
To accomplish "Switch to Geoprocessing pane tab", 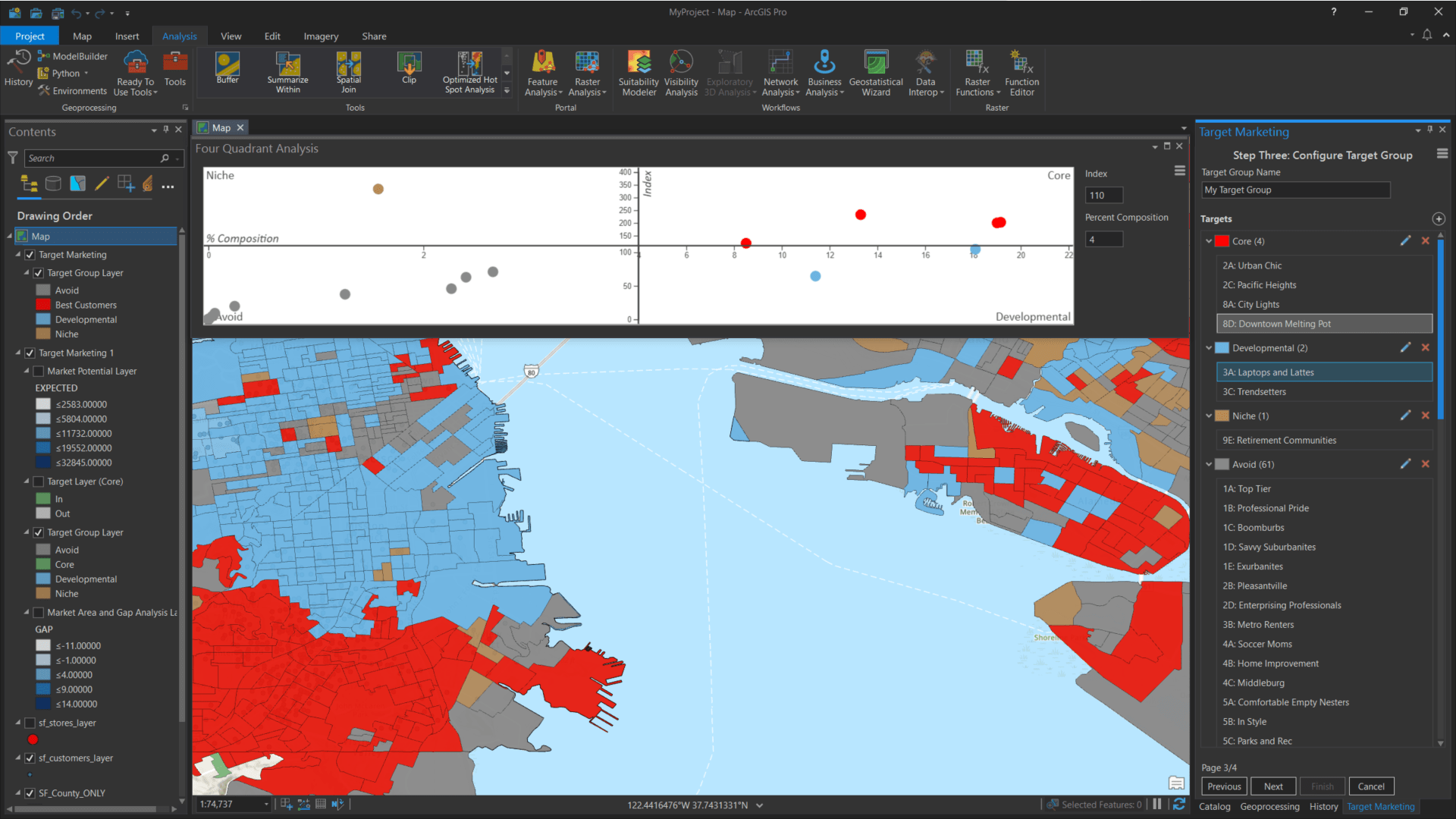I will pos(1269,807).
